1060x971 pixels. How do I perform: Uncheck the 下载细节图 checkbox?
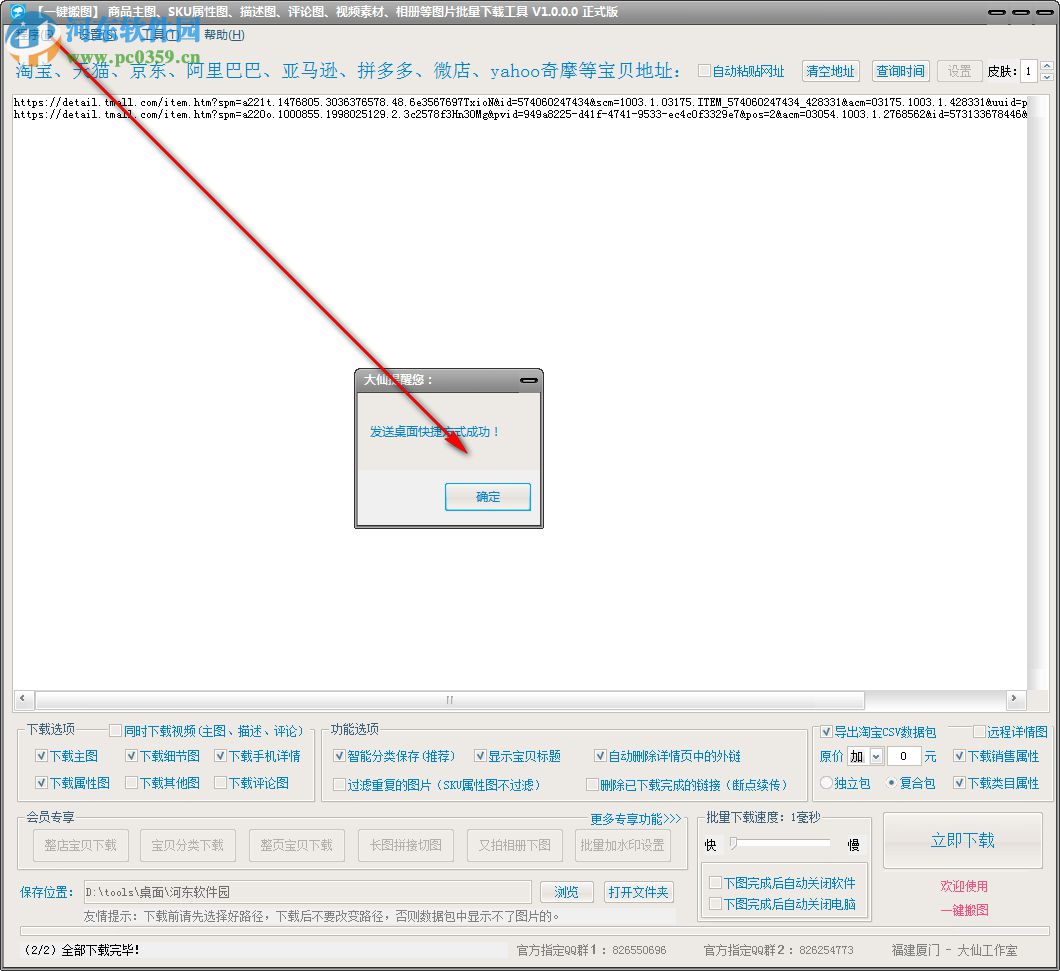coord(131,755)
